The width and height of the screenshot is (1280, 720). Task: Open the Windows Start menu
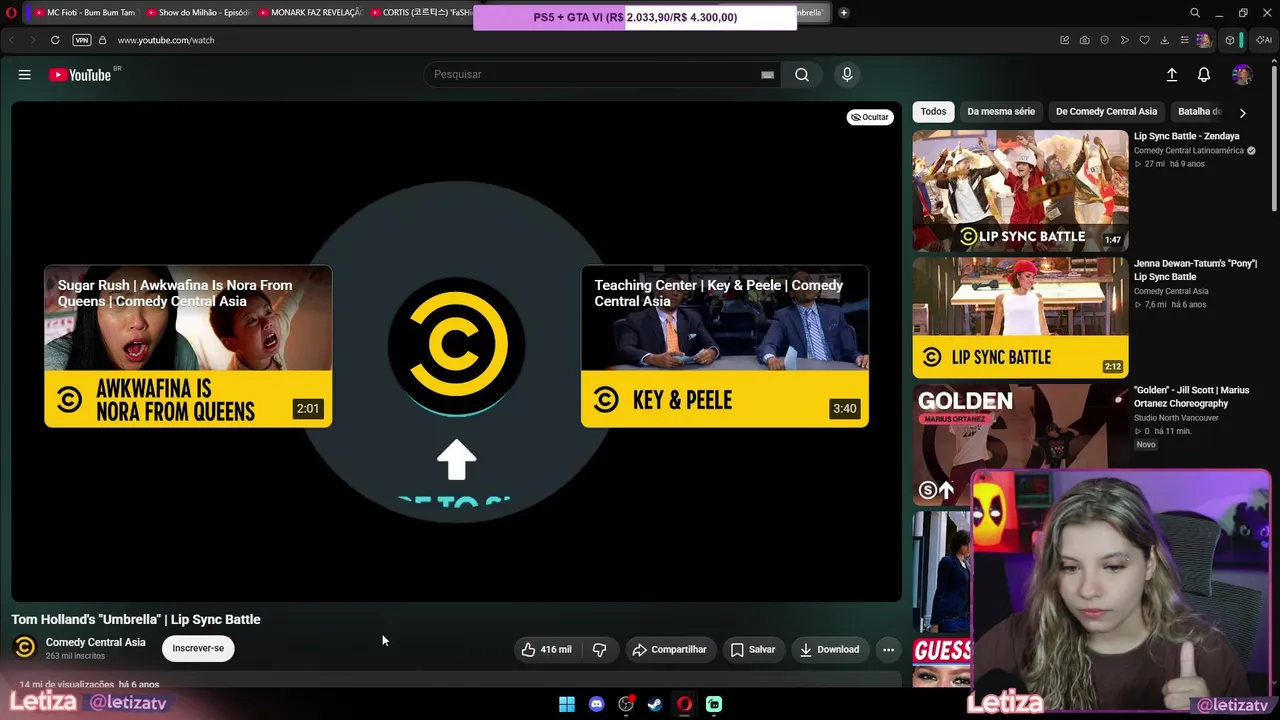tap(567, 704)
